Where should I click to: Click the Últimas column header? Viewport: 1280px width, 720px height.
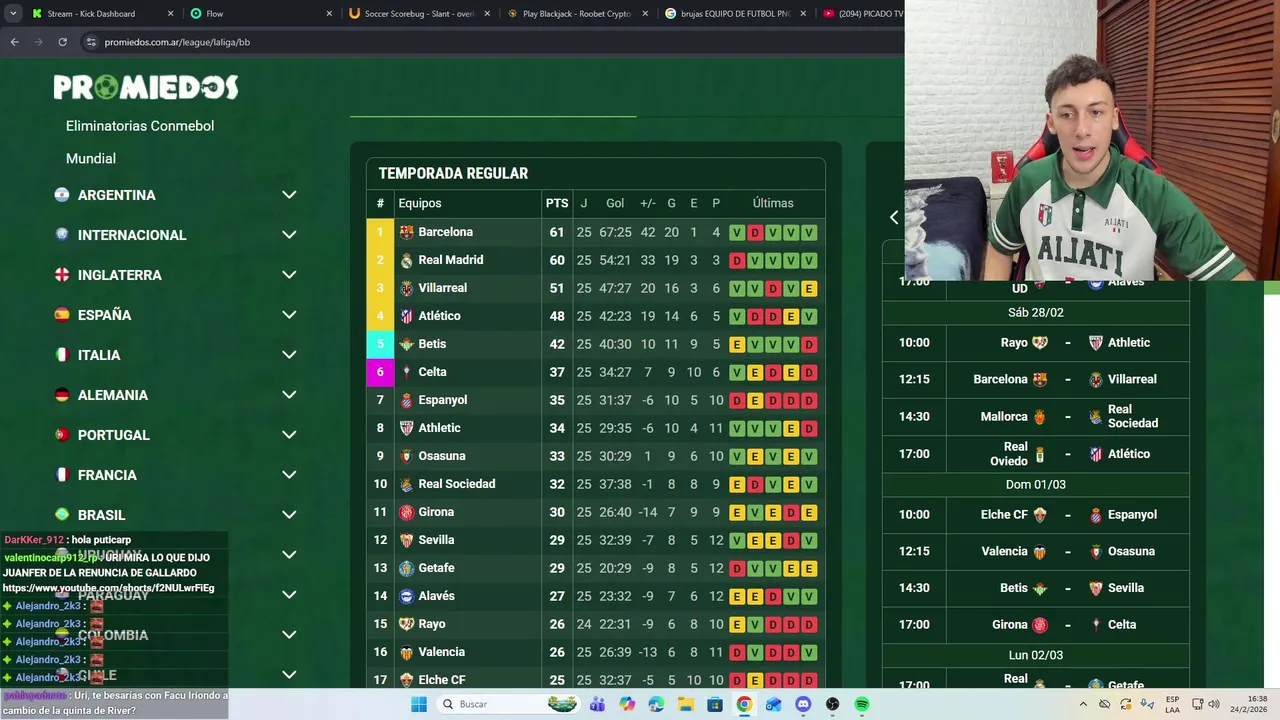pos(773,203)
